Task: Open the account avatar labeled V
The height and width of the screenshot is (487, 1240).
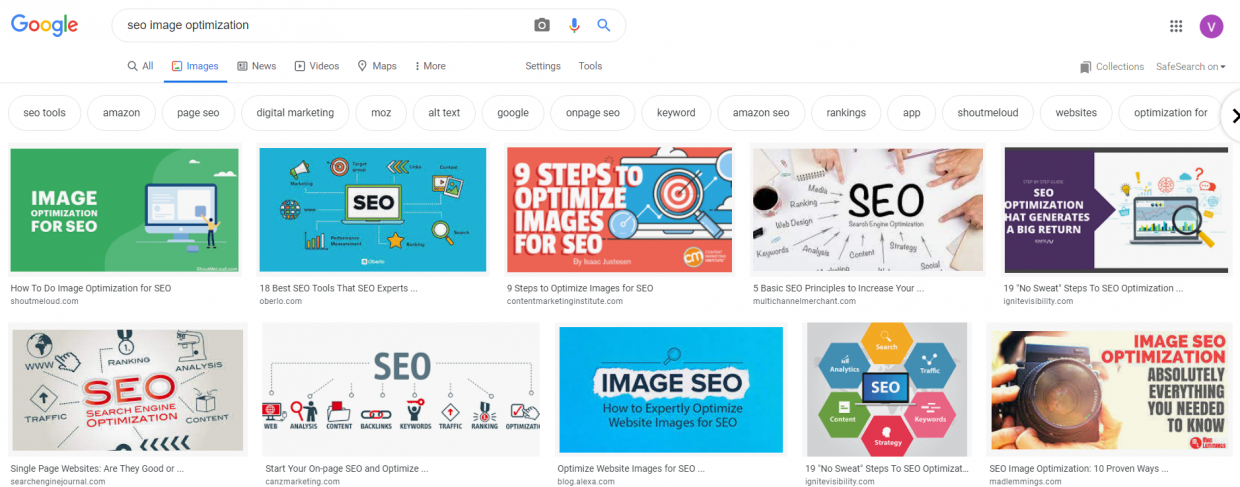Action: (1211, 26)
